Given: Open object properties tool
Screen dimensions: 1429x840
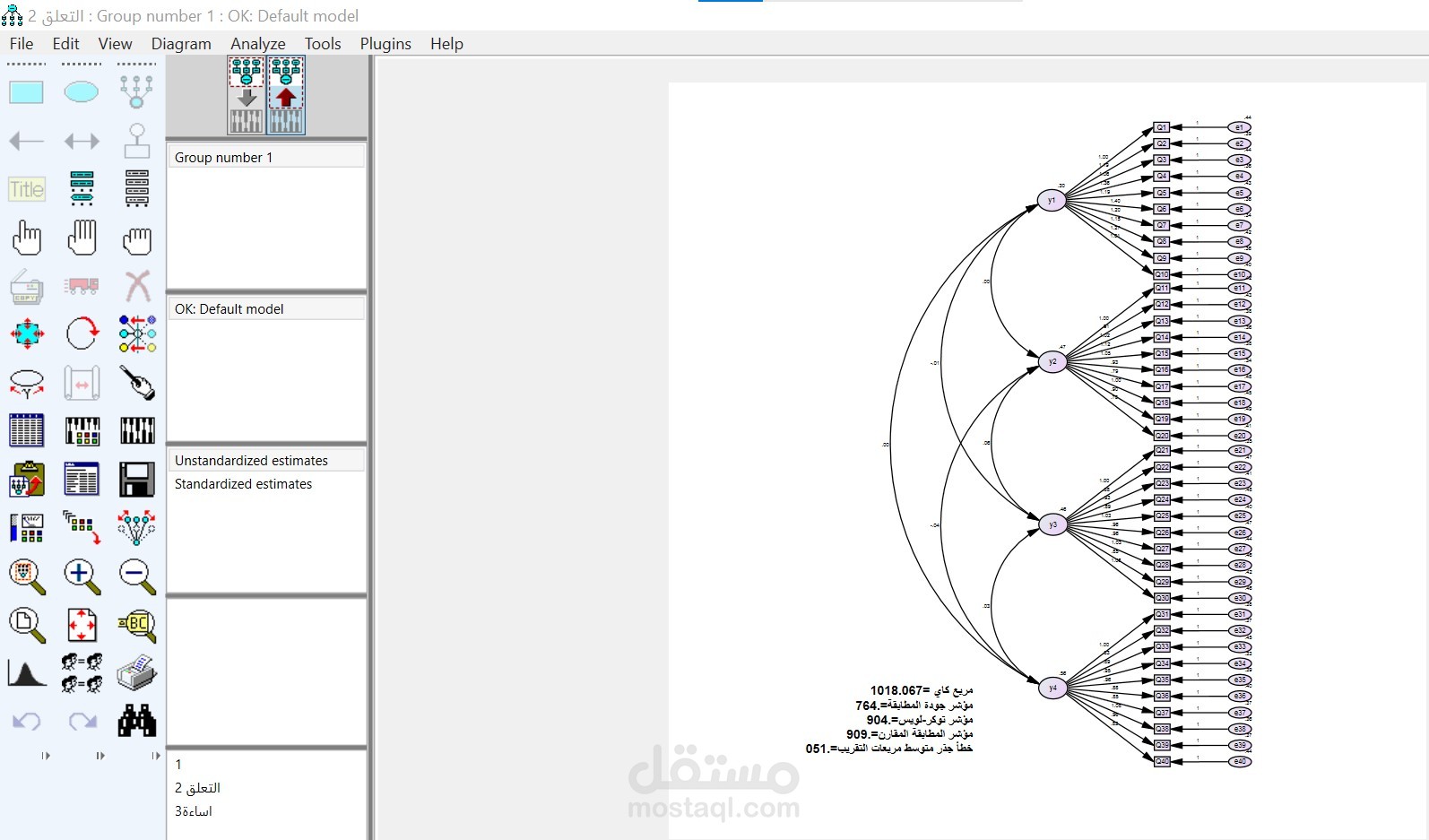Looking at the screenshot, I should pos(26,528).
